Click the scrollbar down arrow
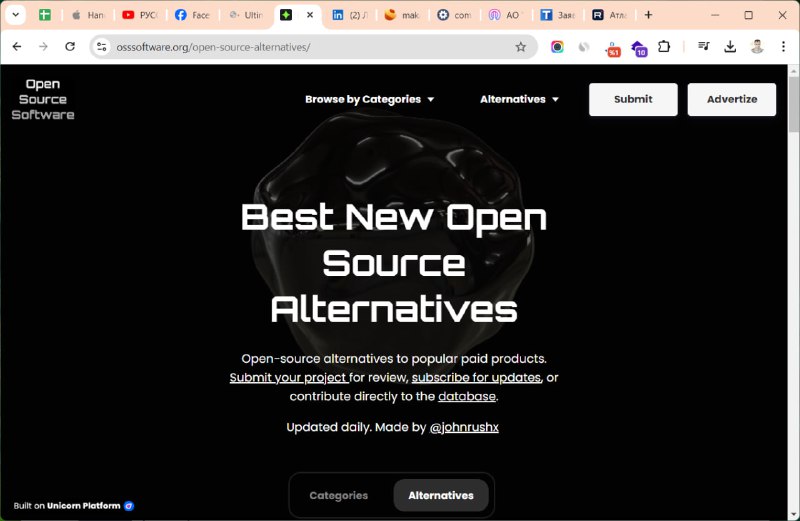Screen dimensions: 800x521 click(x=793, y=515)
